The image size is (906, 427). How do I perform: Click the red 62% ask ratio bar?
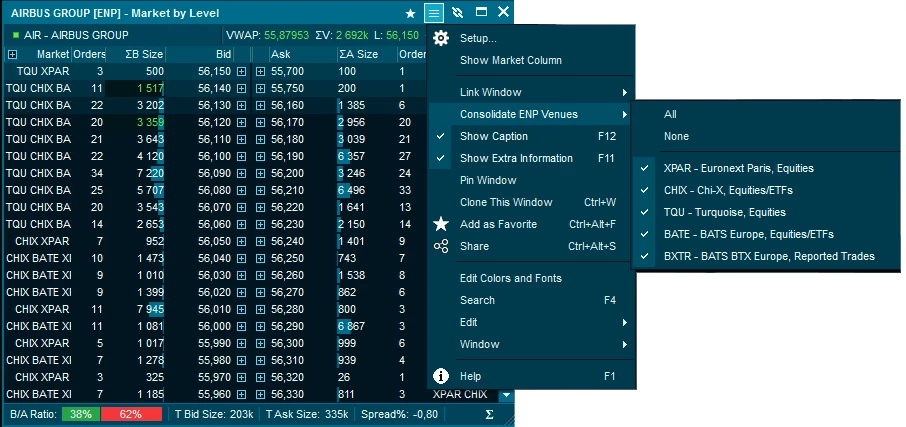tap(131, 414)
